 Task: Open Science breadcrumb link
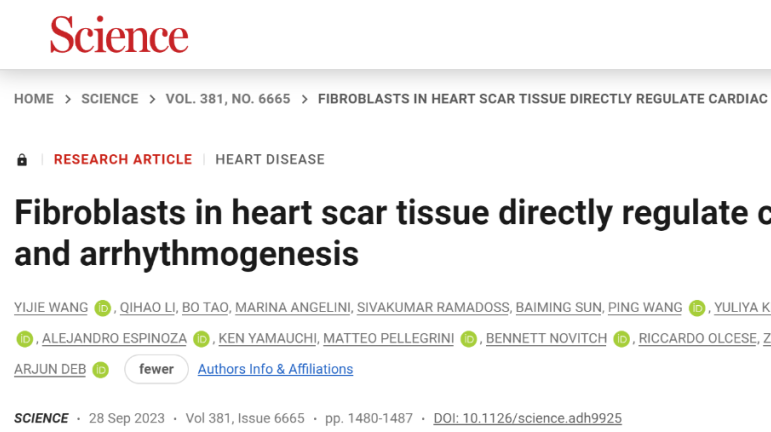click(x=110, y=99)
